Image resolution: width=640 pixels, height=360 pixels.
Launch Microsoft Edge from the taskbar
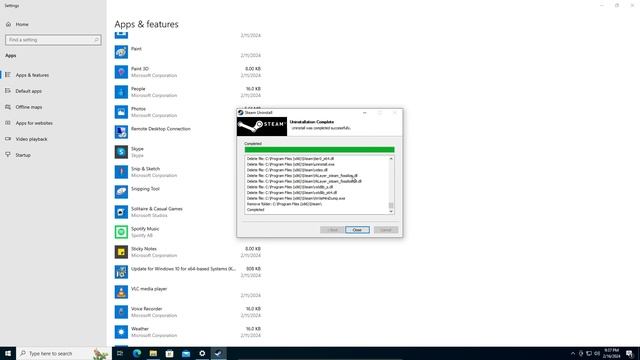(x=137, y=353)
